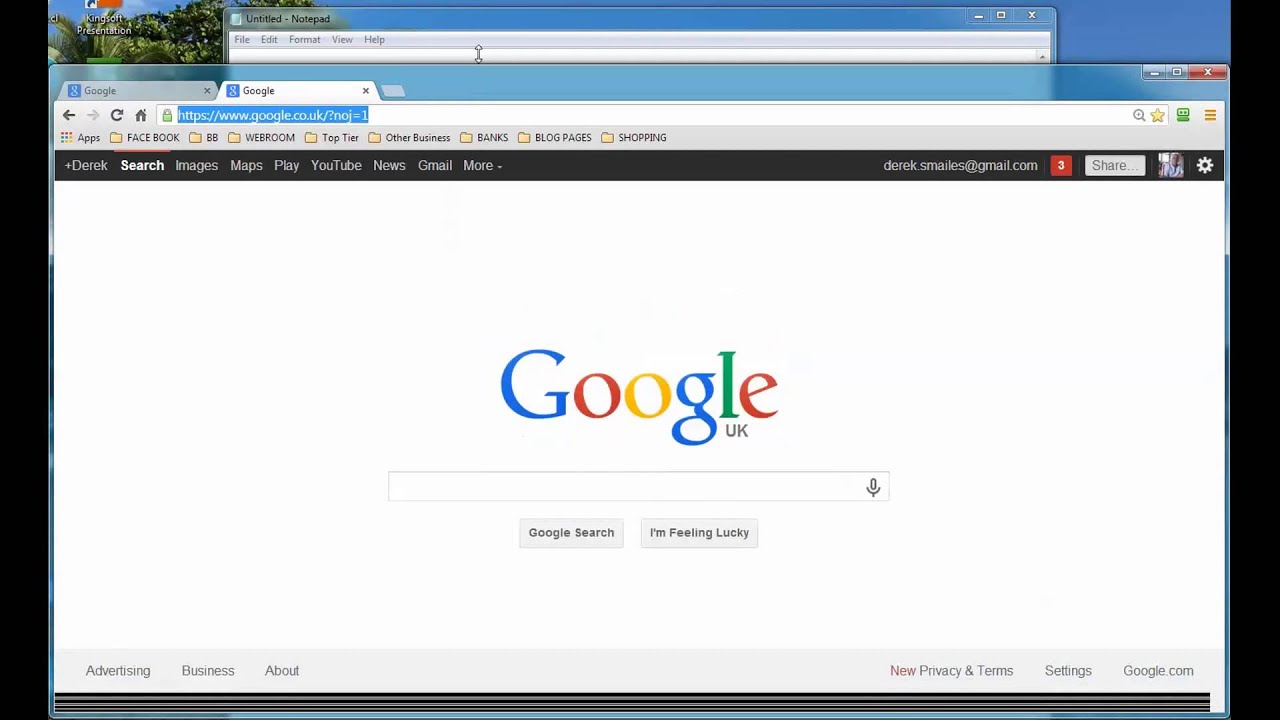Go to Play in the Google bar
This screenshot has height=720, width=1280.
pyautogui.click(x=286, y=166)
